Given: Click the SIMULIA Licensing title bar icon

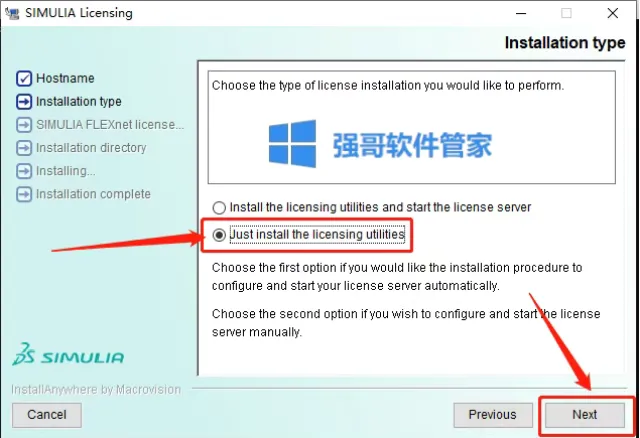Looking at the screenshot, I should coord(12,13).
